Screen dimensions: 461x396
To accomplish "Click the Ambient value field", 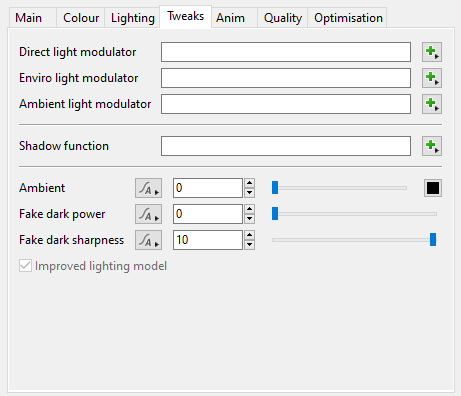I will pos(208,188).
